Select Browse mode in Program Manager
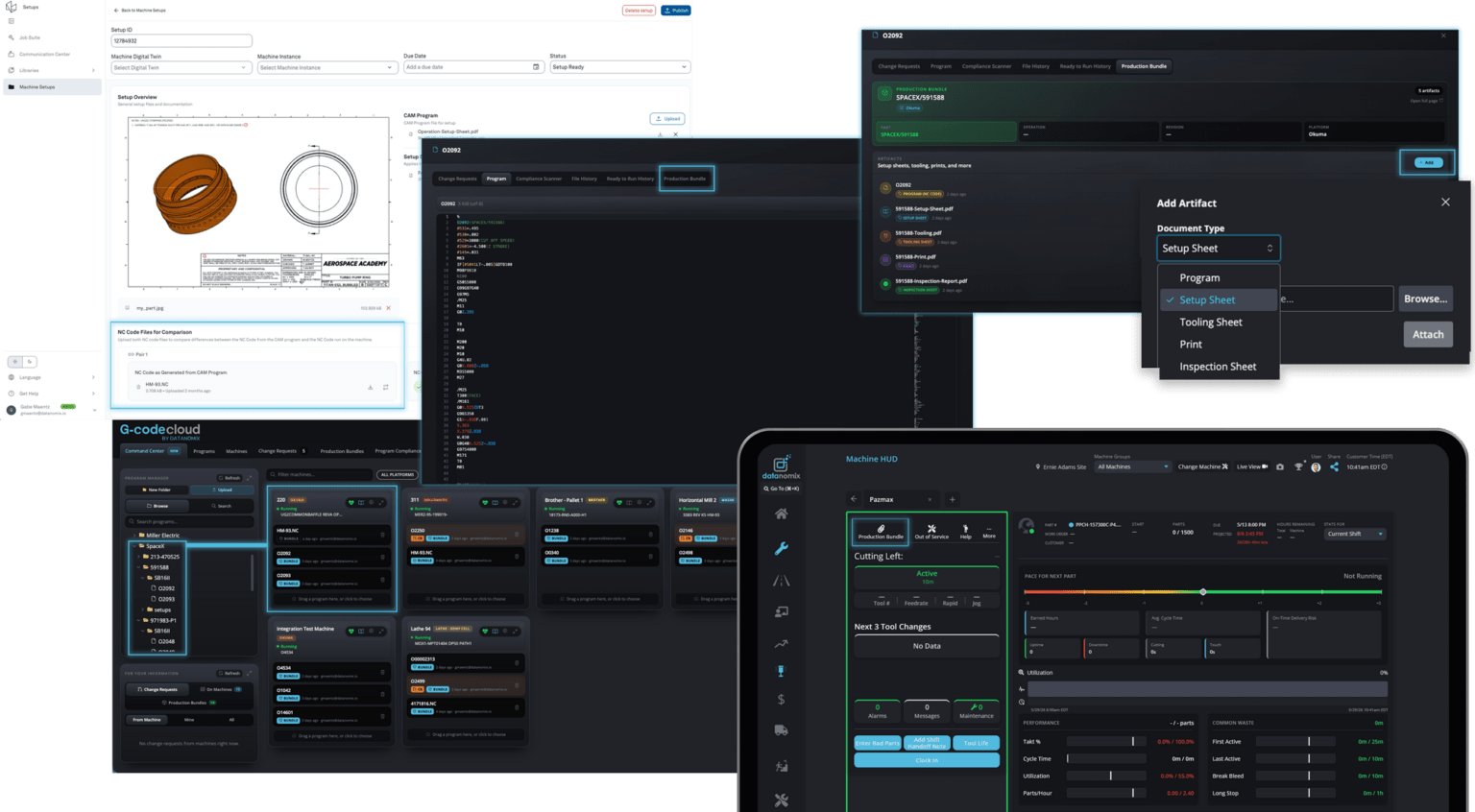The height and width of the screenshot is (812, 1475). 157,506
